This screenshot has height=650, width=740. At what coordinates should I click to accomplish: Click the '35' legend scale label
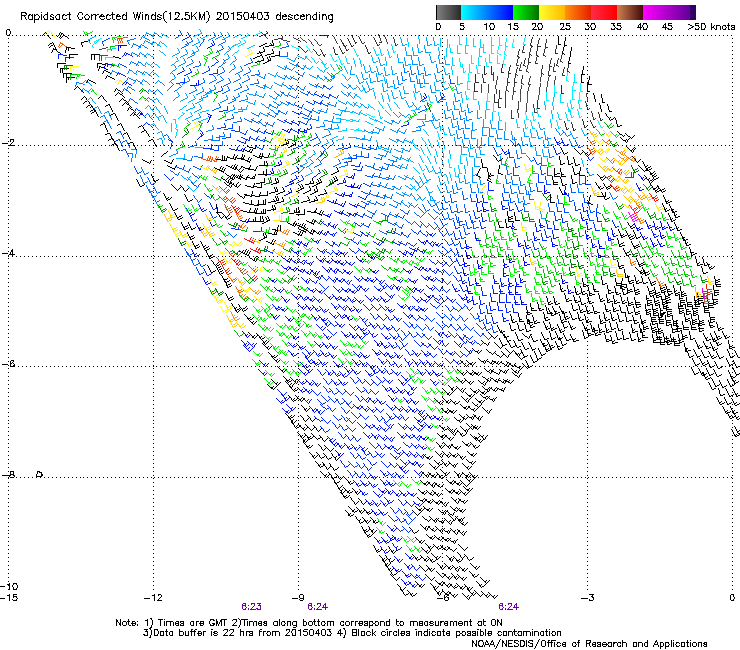click(x=616, y=27)
